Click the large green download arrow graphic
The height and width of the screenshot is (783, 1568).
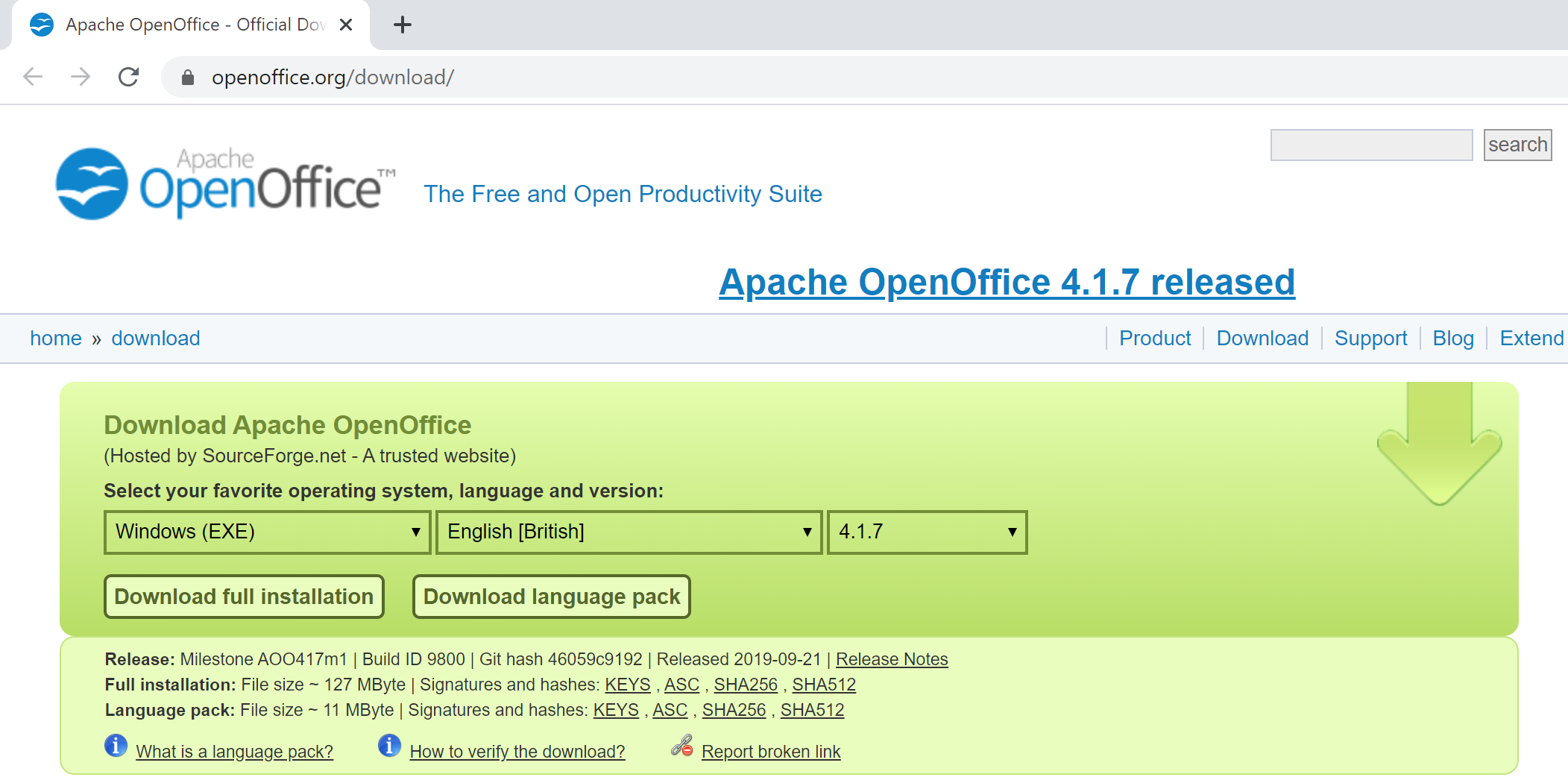coord(1439,447)
